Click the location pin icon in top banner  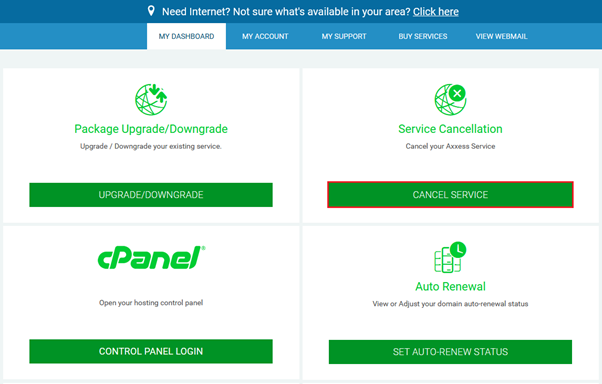[151, 11]
